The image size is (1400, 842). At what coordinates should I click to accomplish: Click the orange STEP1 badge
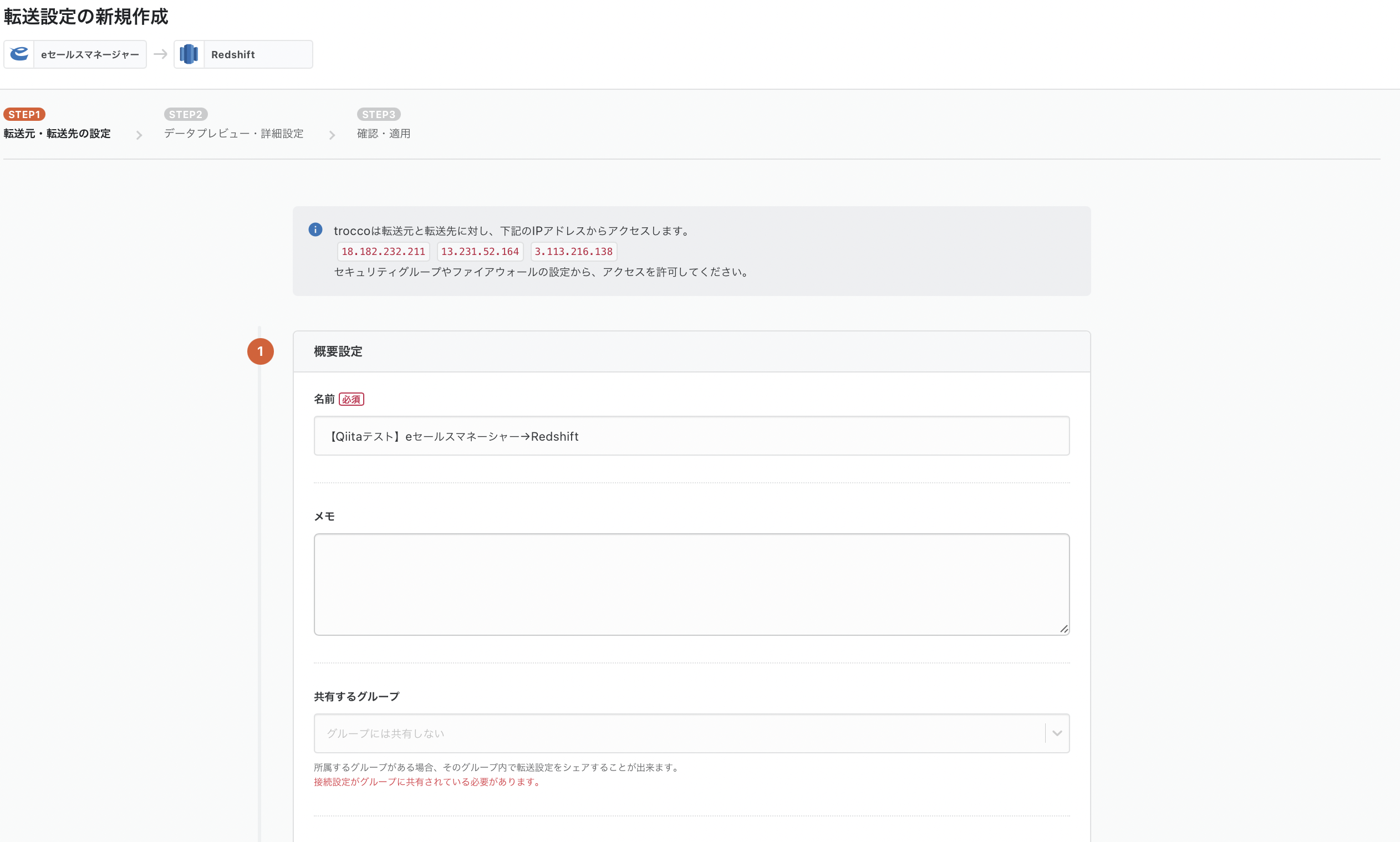[24, 114]
